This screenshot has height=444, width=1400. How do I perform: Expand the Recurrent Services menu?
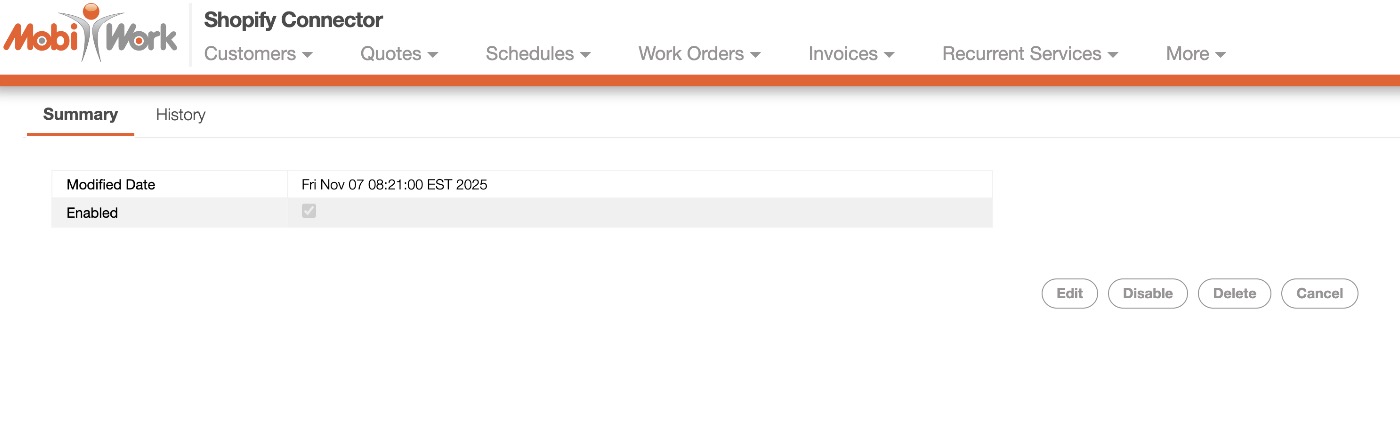click(1030, 54)
